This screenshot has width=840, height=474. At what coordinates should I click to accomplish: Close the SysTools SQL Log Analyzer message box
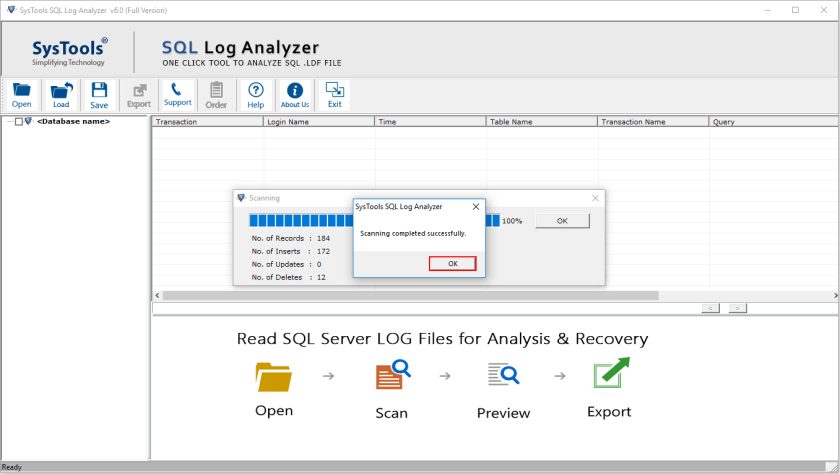475,207
